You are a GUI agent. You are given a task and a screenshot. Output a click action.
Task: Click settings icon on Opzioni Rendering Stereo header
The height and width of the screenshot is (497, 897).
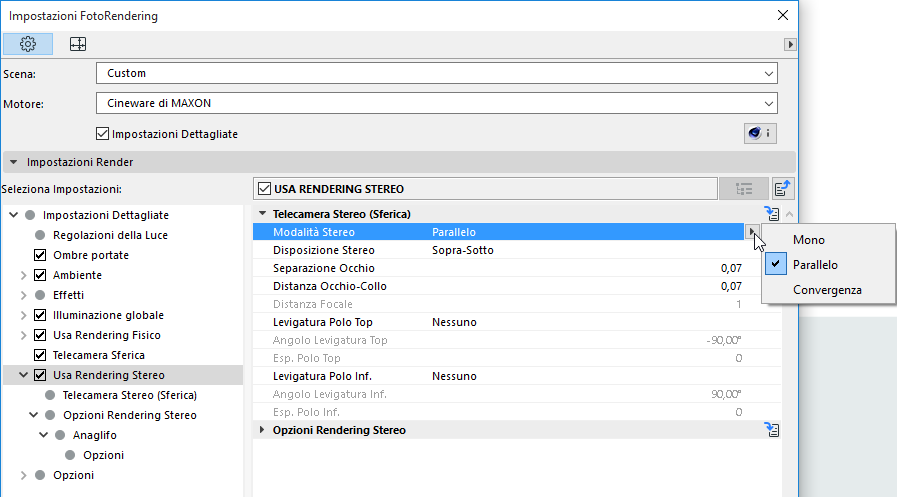[772, 430]
